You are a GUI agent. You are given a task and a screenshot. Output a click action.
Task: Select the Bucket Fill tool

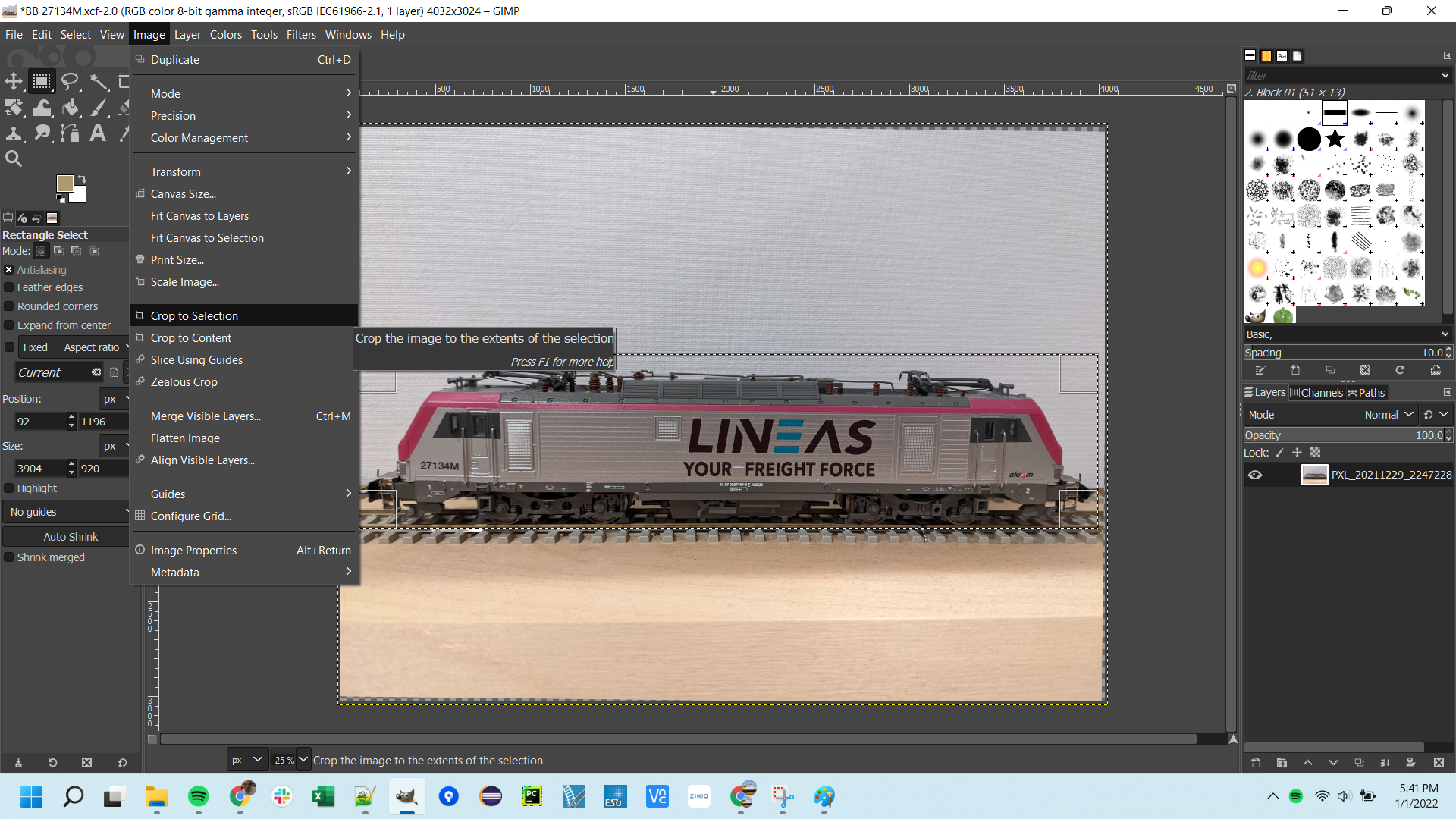71,108
